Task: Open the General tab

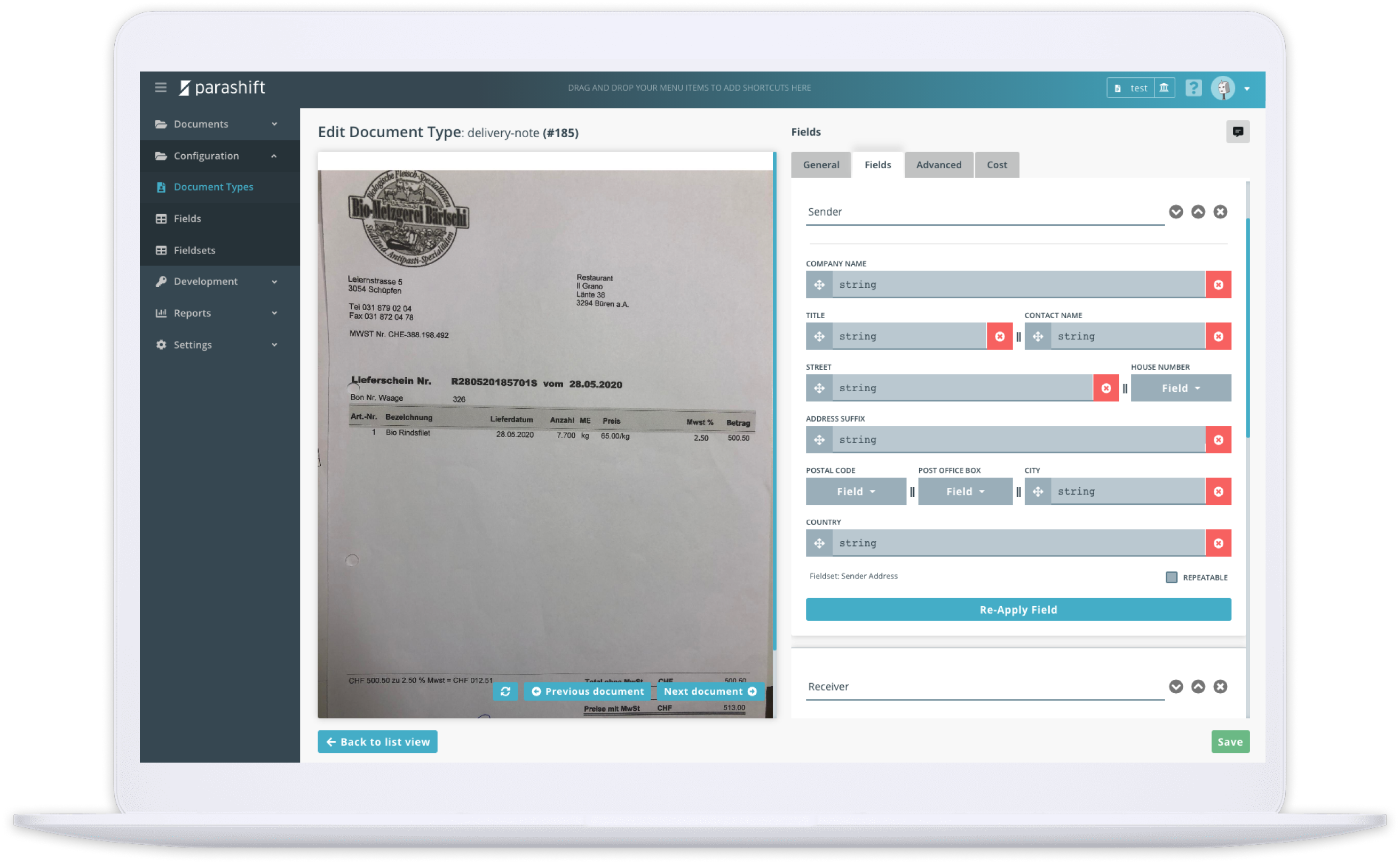Action: [x=820, y=164]
